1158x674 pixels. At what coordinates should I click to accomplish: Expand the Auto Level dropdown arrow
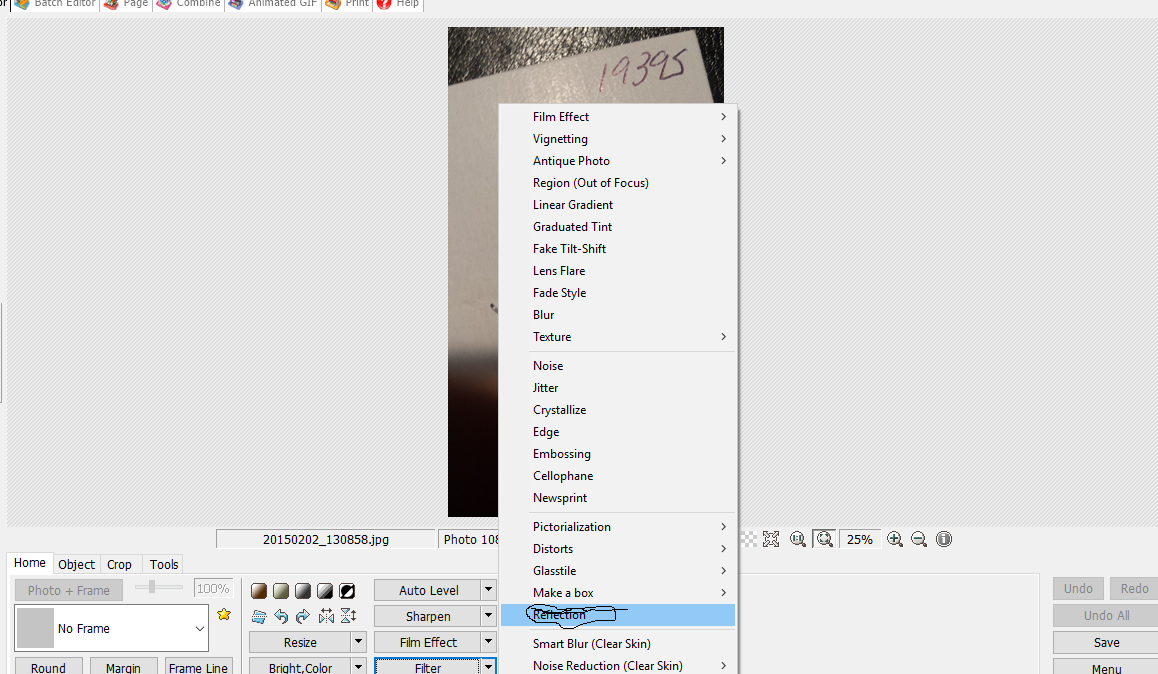(488, 590)
